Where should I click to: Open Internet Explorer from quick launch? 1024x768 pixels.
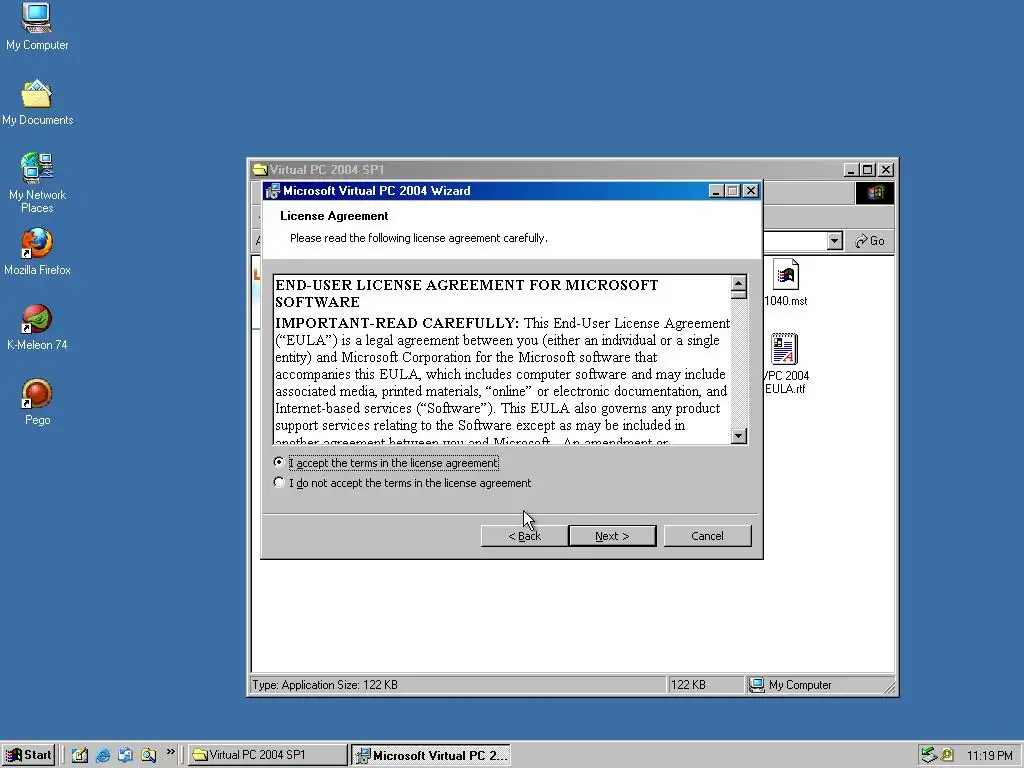[103, 756]
